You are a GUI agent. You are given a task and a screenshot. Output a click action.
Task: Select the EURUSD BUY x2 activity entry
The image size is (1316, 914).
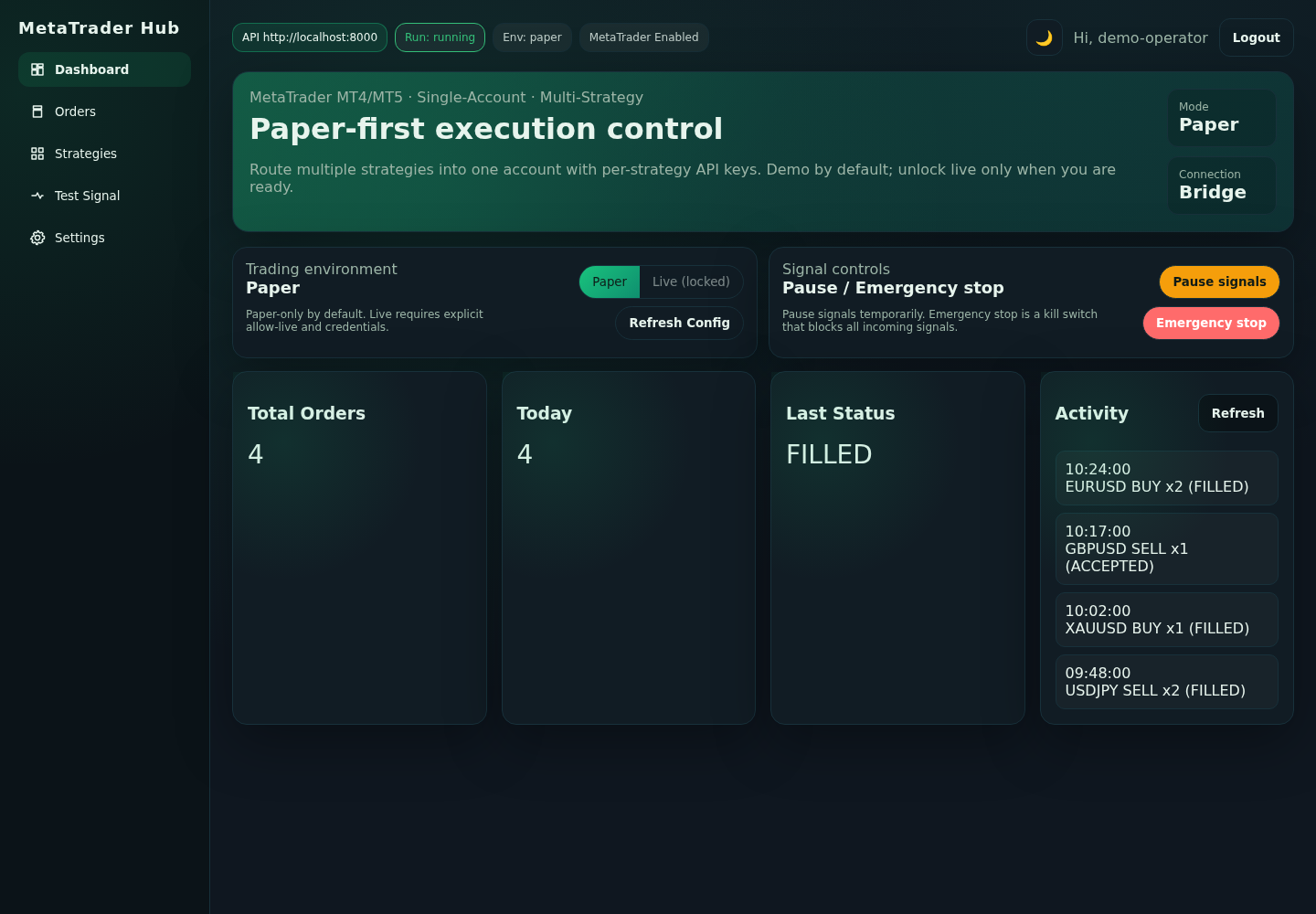pyautogui.click(x=1166, y=478)
